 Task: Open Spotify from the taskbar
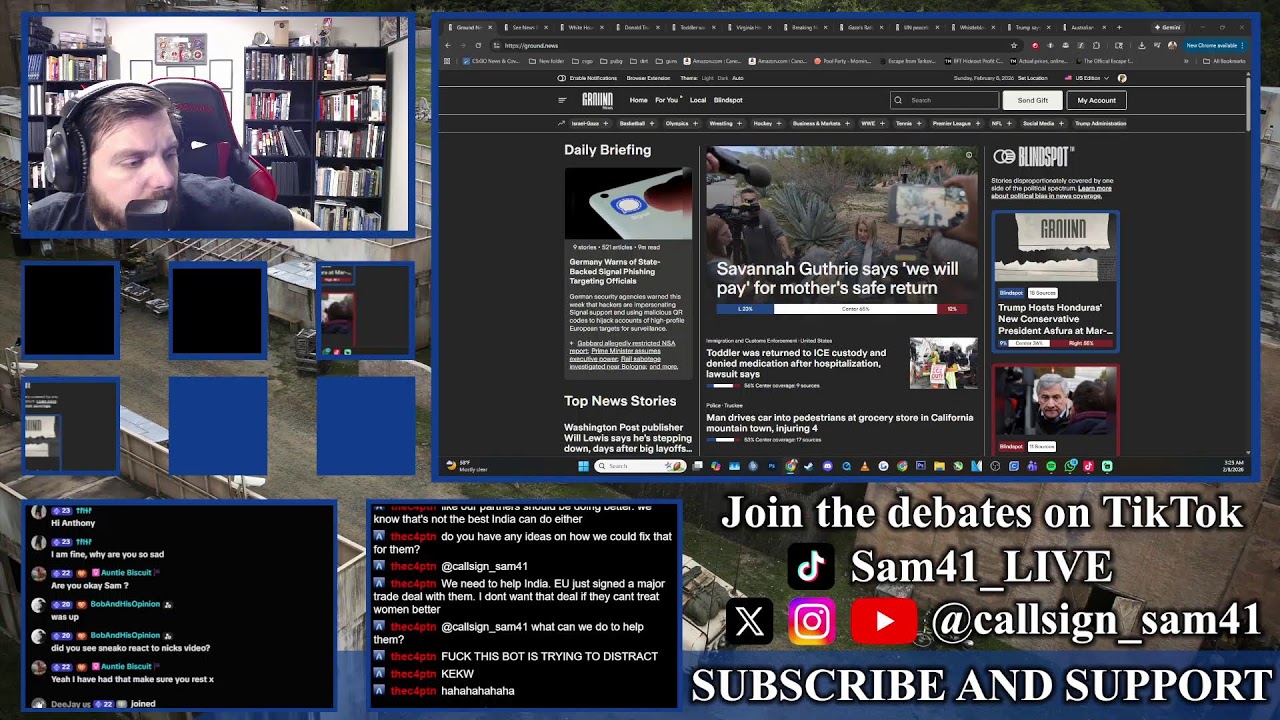point(1051,466)
